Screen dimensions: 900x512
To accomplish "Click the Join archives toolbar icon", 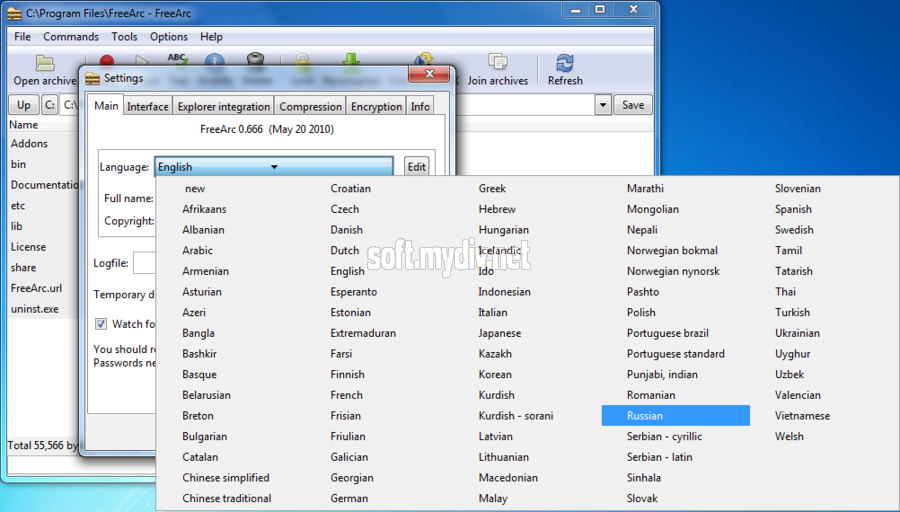I will [498, 62].
